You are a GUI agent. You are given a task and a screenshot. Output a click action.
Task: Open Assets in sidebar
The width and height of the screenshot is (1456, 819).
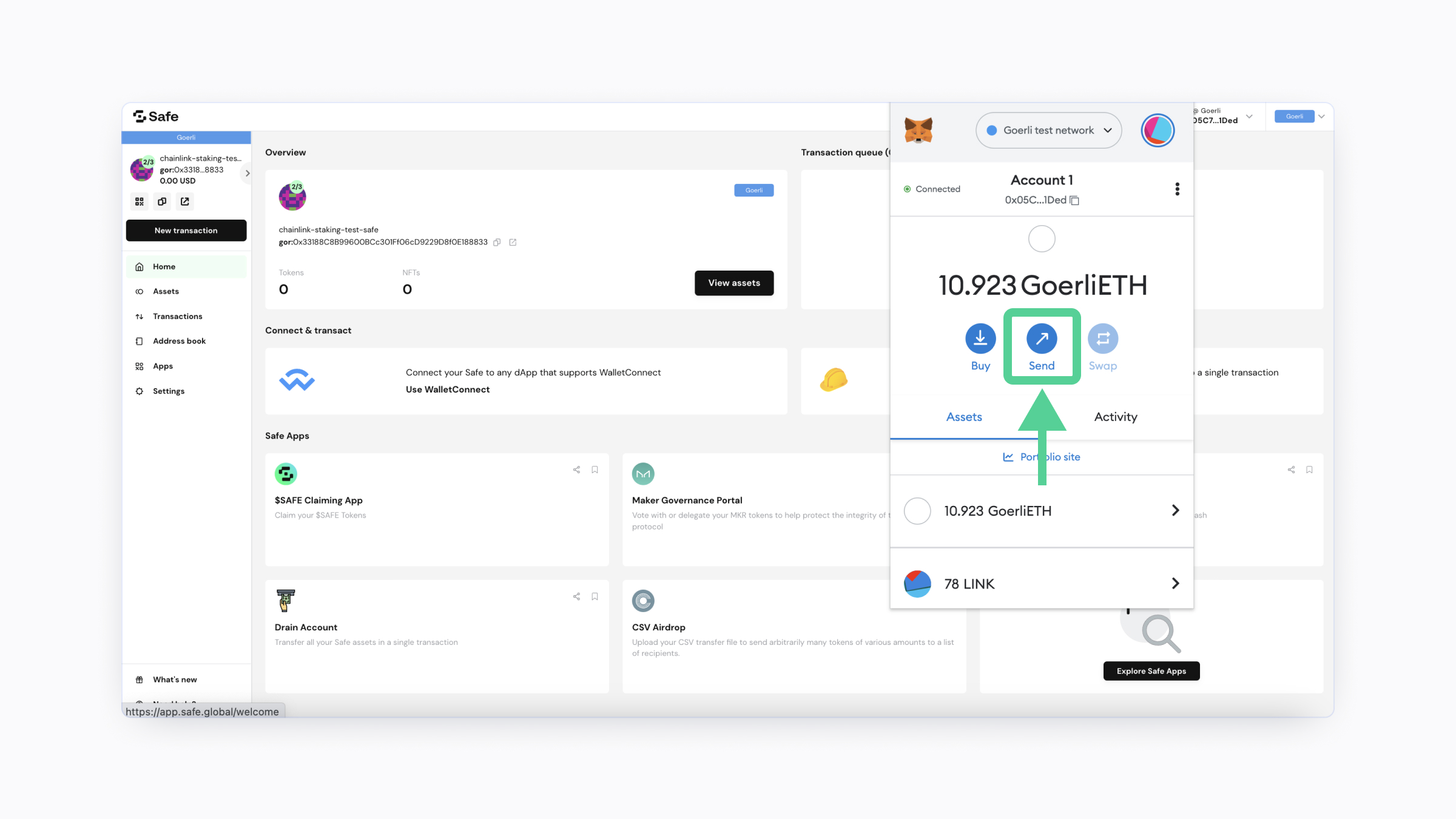pyautogui.click(x=186, y=292)
